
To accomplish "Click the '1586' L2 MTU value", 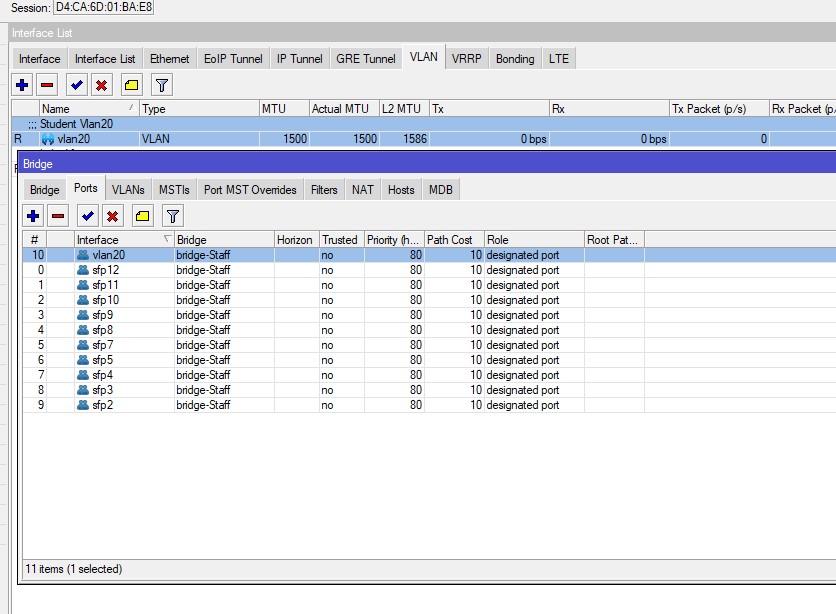I will pos(415,139).
